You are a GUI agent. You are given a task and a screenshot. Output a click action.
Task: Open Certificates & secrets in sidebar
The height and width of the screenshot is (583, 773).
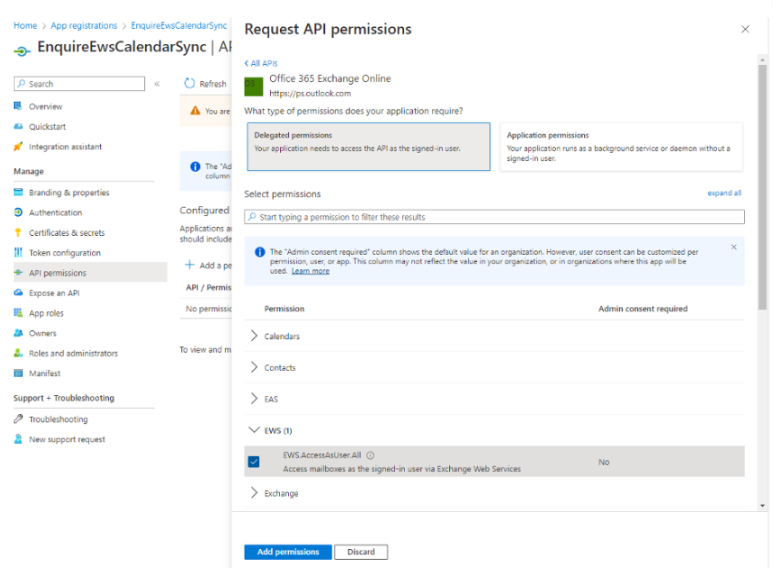click(x=67, y=233)
